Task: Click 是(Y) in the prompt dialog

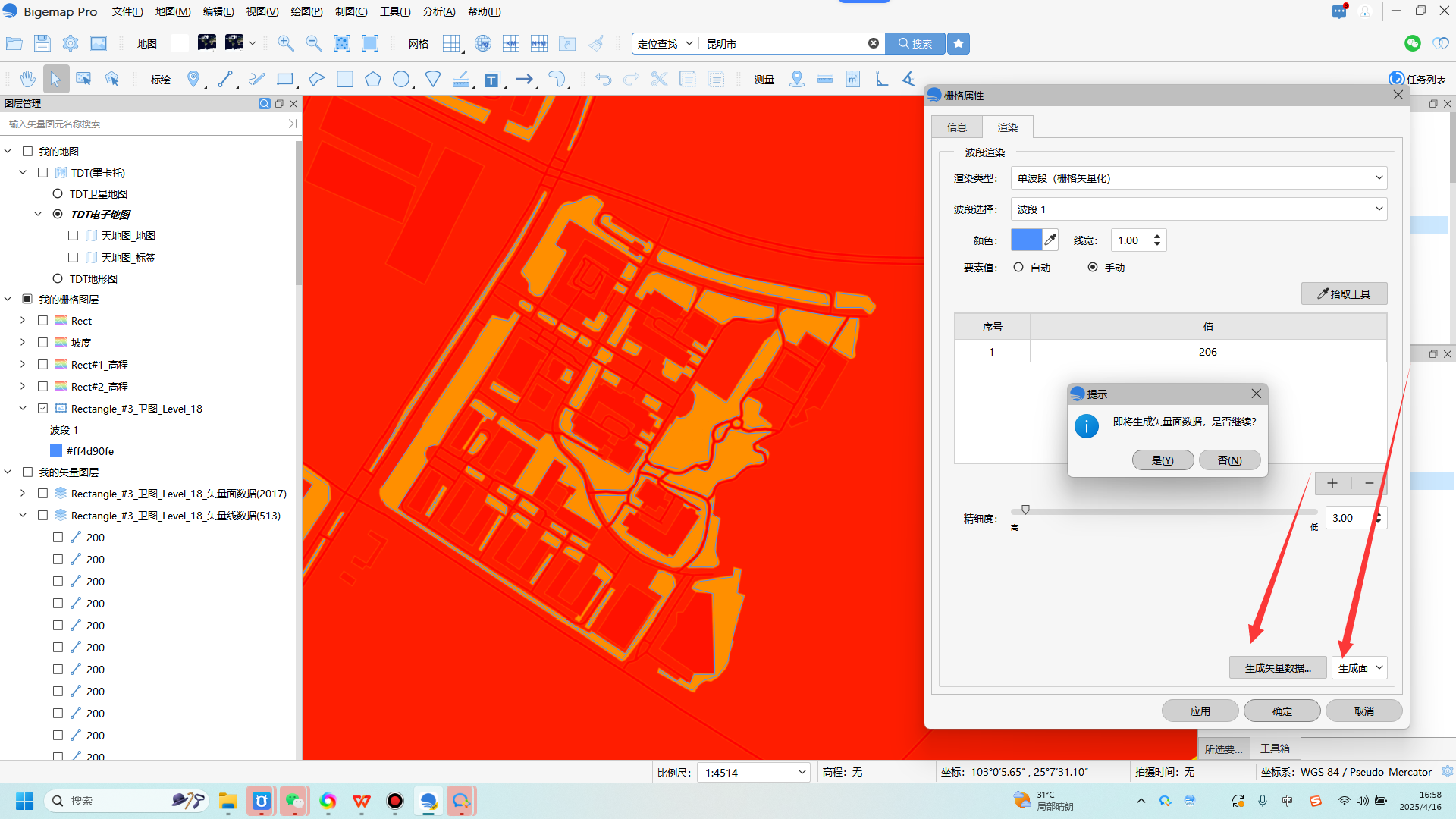Action: coord(1162,460)
